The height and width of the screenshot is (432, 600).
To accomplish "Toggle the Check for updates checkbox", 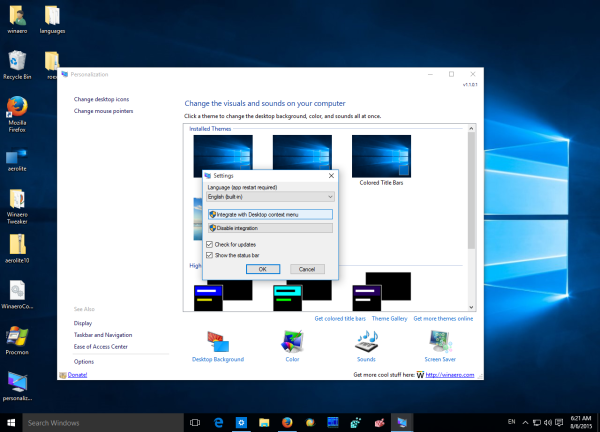I will click(209, 245).
